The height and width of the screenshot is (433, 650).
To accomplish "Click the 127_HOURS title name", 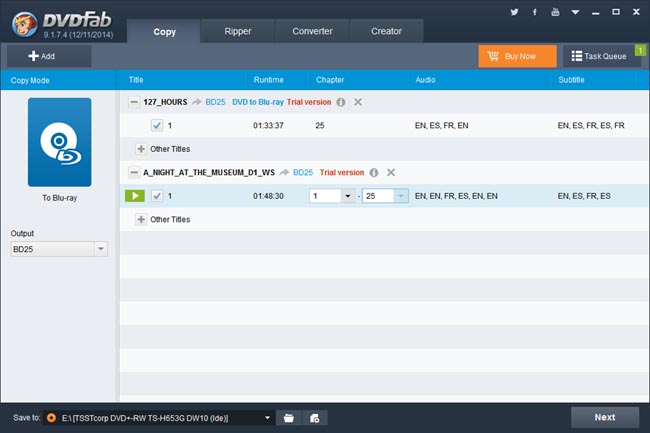I will [x=165, y=102].
